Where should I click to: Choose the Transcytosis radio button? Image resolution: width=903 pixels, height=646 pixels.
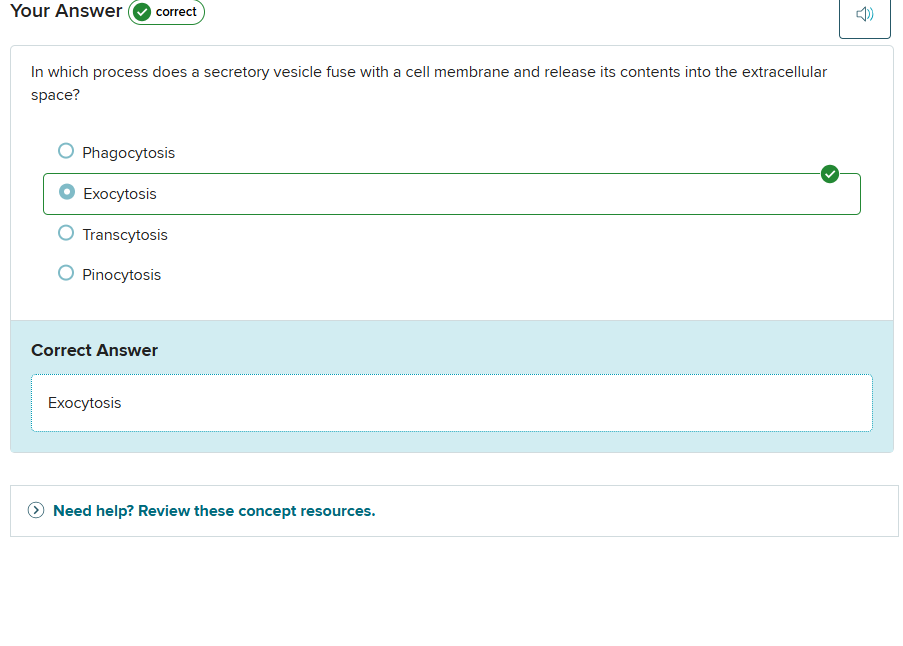(66, 233)
